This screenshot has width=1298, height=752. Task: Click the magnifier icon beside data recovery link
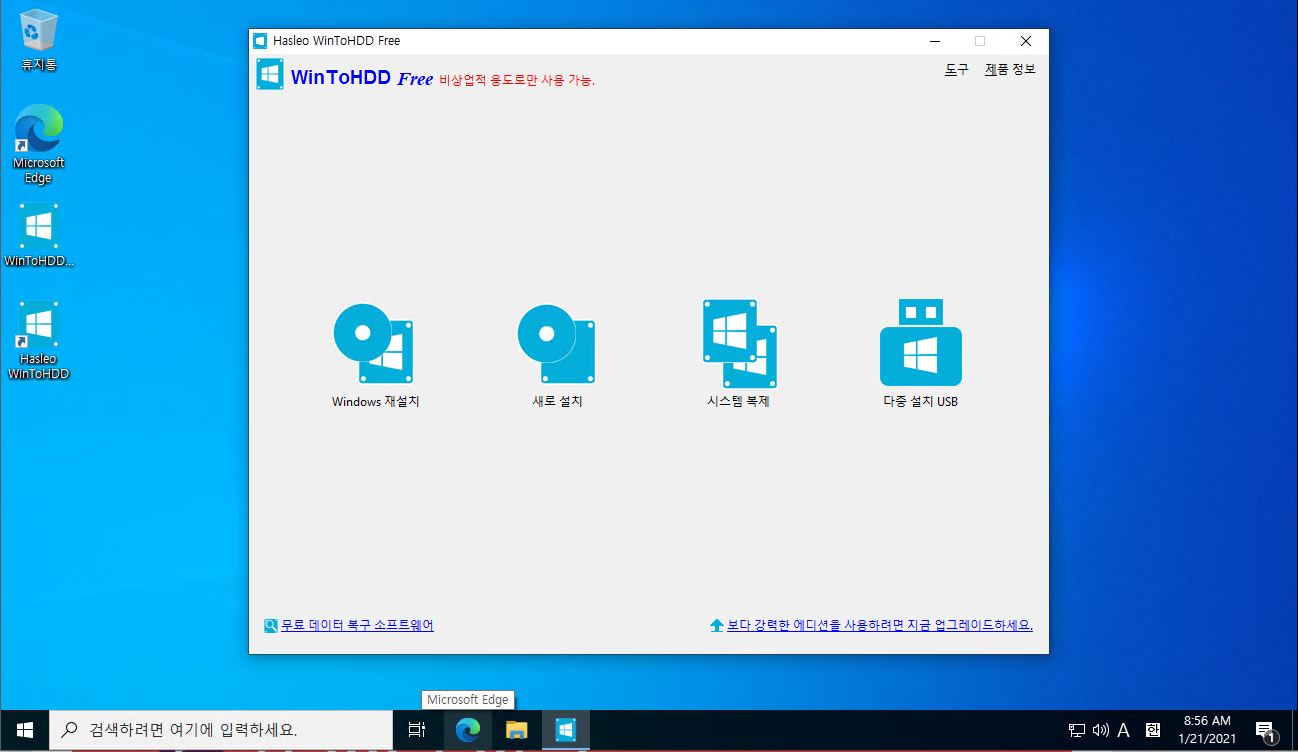(270, 626)
